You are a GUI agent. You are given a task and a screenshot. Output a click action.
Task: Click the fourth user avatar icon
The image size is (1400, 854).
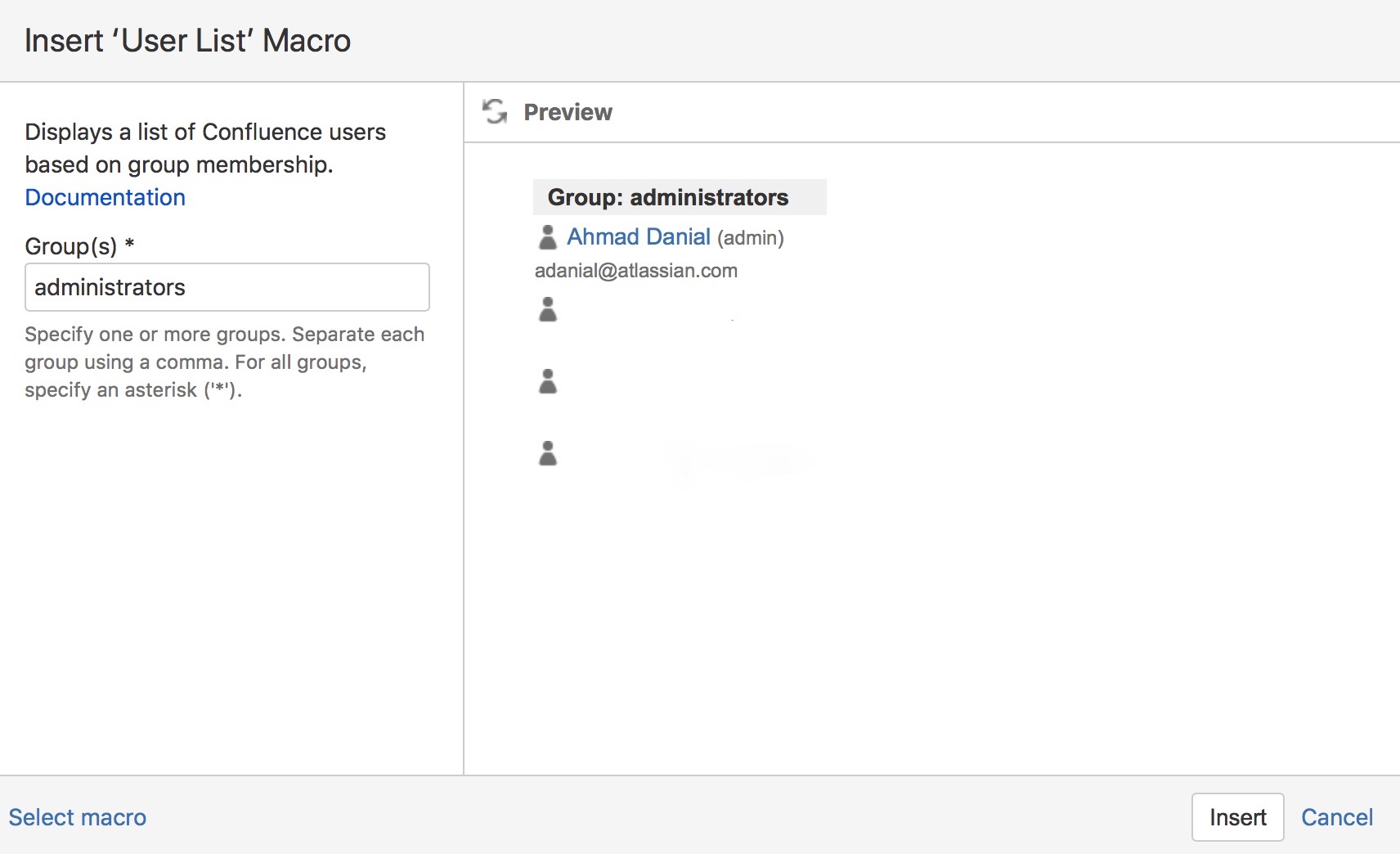[x=549, y=452]
